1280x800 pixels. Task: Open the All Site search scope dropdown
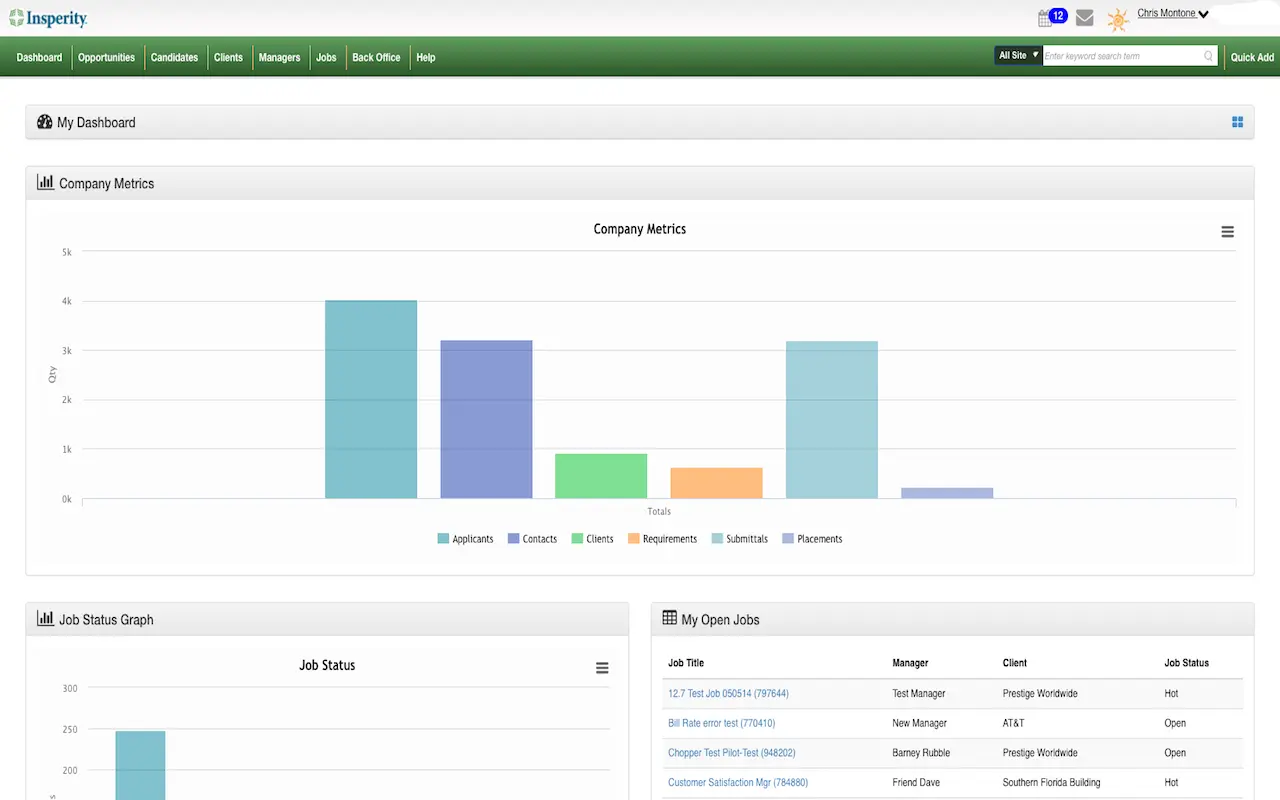click(1017, 55)
